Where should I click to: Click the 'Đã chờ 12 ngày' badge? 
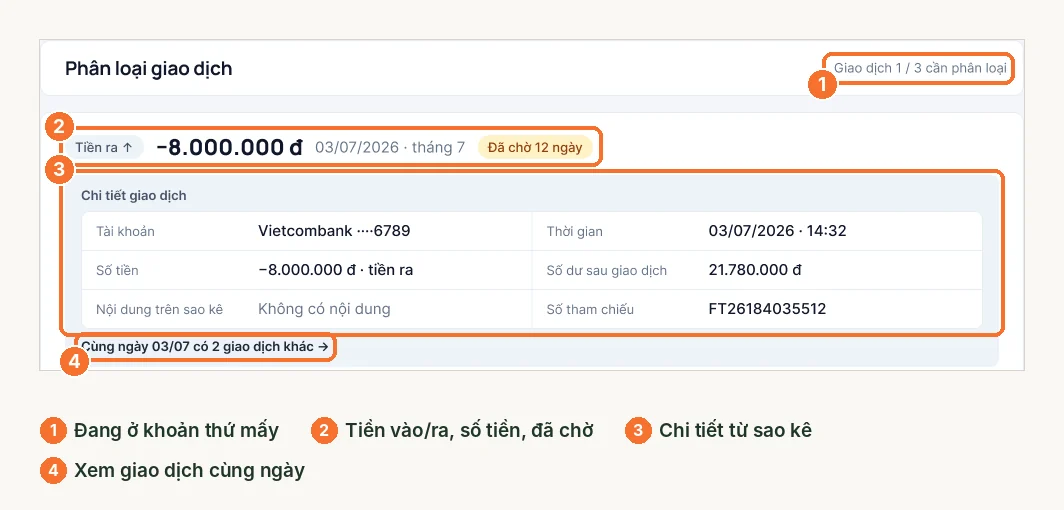[535, 147]
